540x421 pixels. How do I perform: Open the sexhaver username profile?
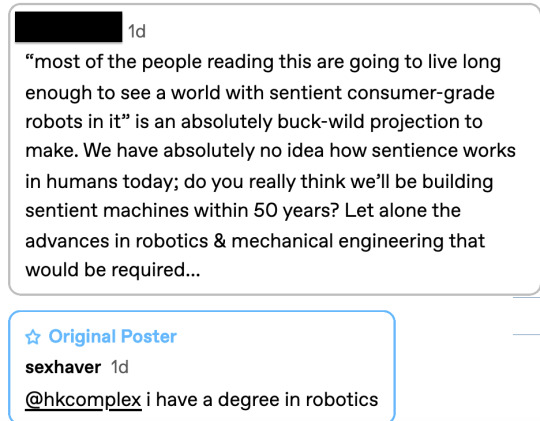63,367
